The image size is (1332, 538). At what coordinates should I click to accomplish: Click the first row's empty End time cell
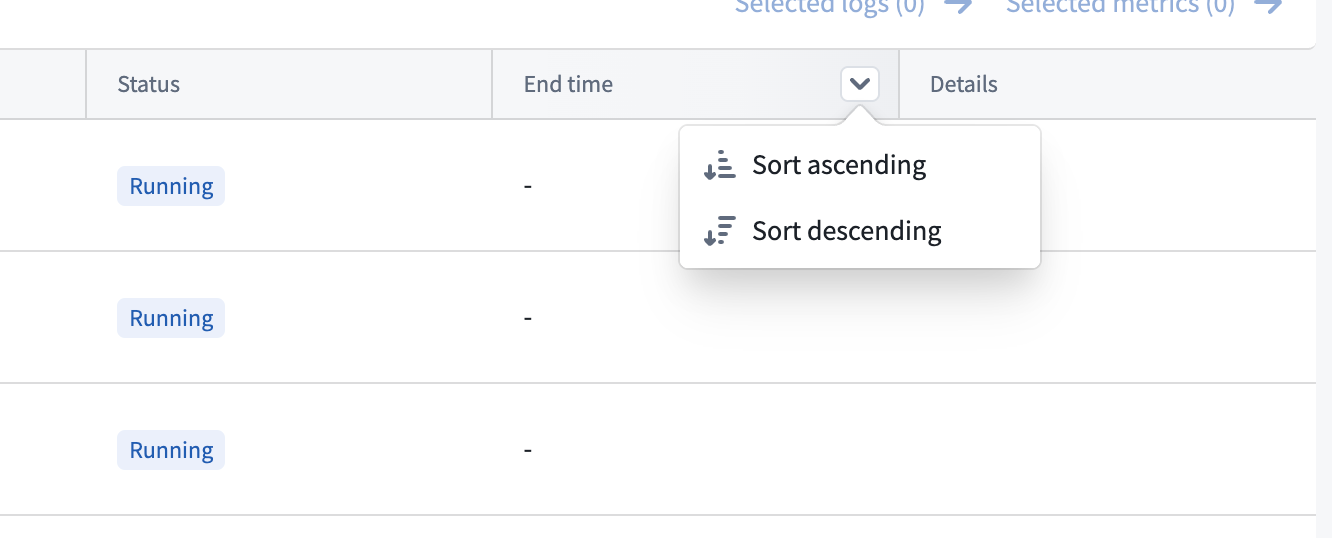click(x=528, y=186)
